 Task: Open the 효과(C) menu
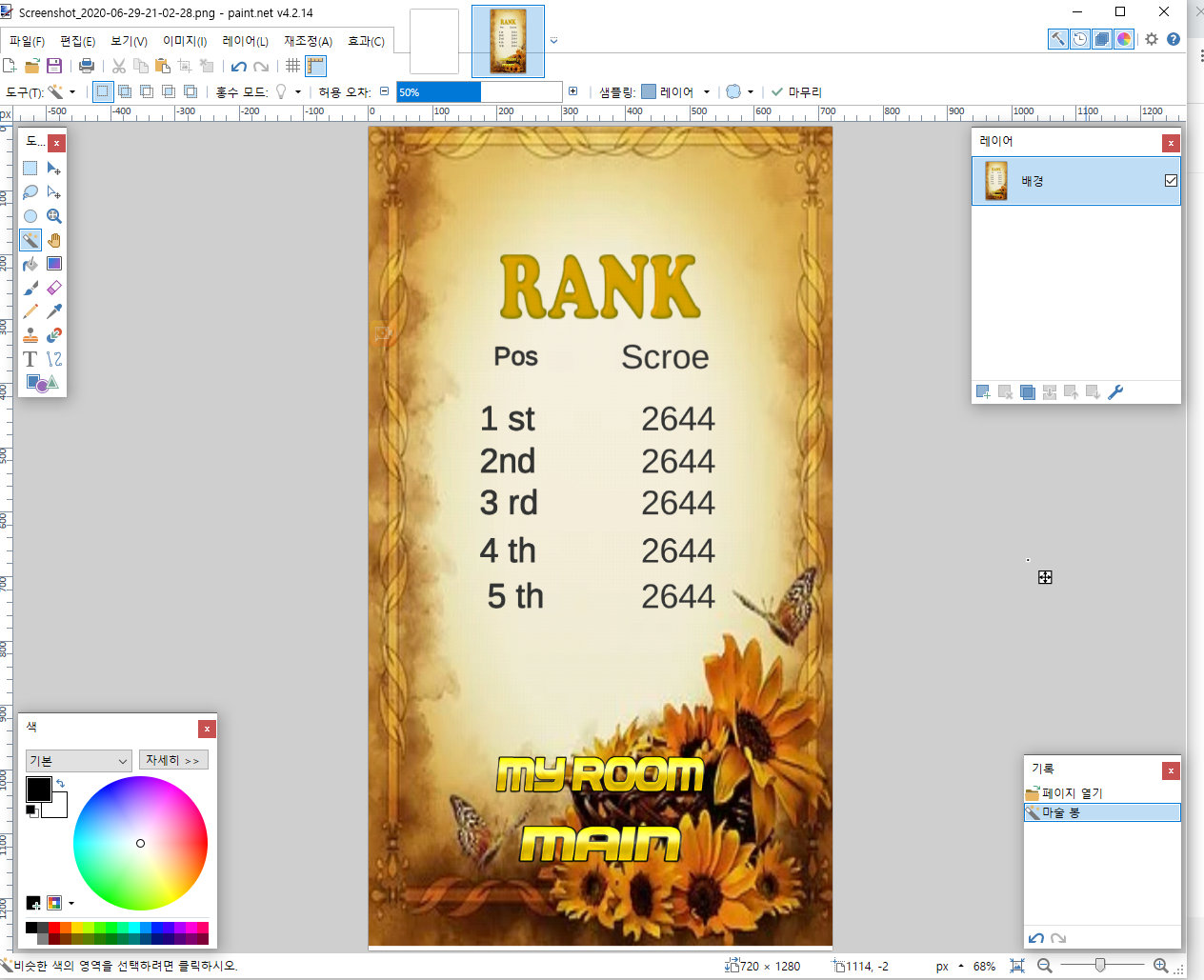[366, 41]
